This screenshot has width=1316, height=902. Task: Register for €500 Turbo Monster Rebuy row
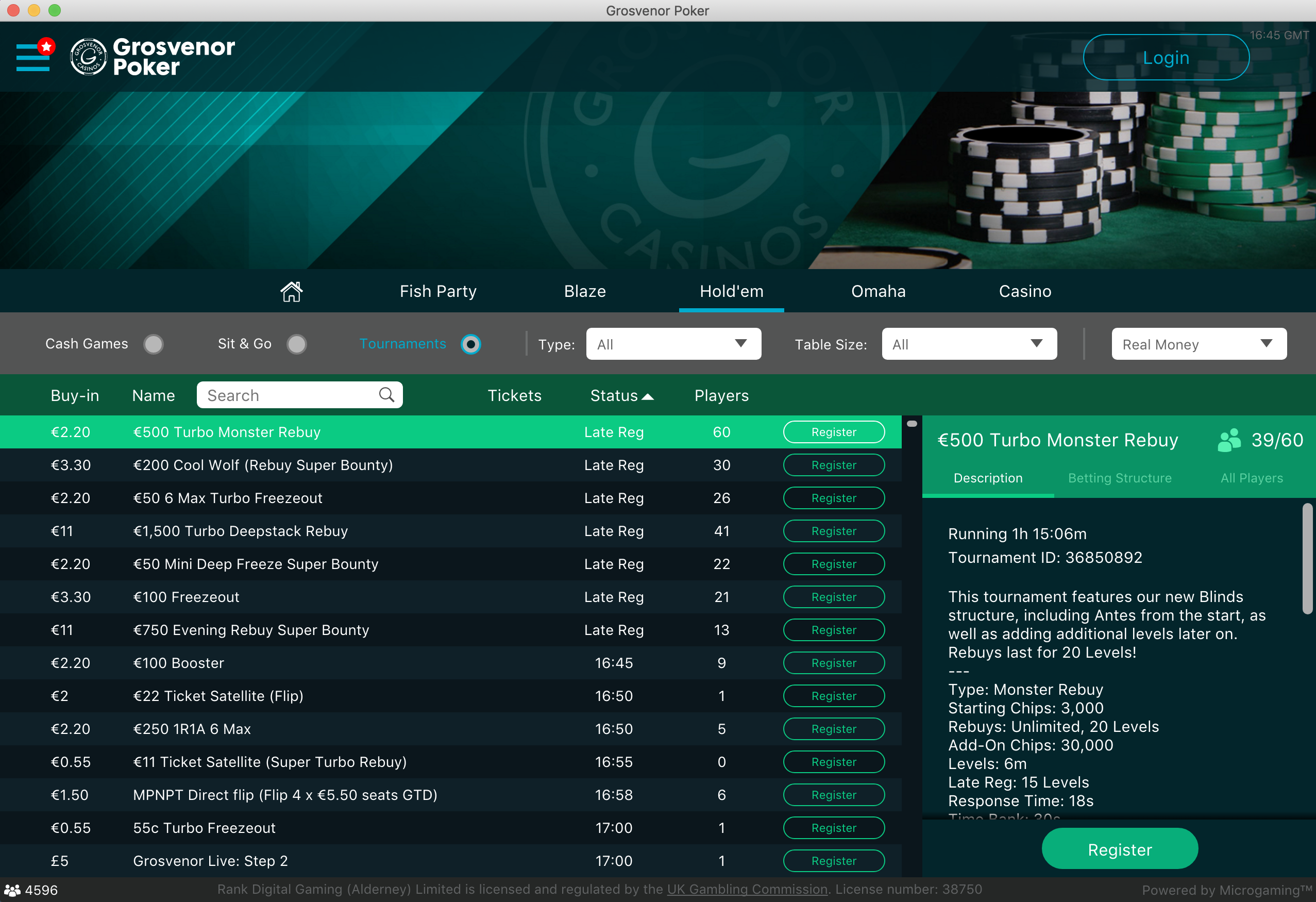(x=834, y=432)
